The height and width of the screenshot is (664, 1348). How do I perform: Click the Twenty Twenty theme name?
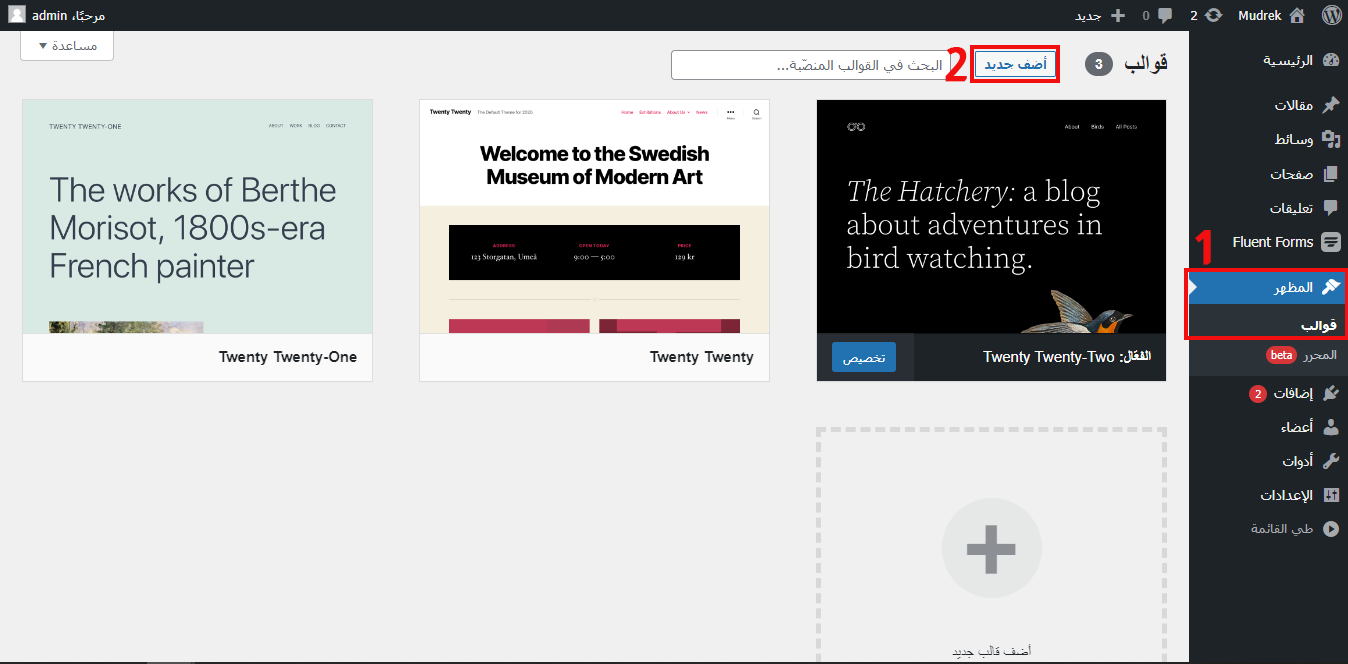point(701,357)
